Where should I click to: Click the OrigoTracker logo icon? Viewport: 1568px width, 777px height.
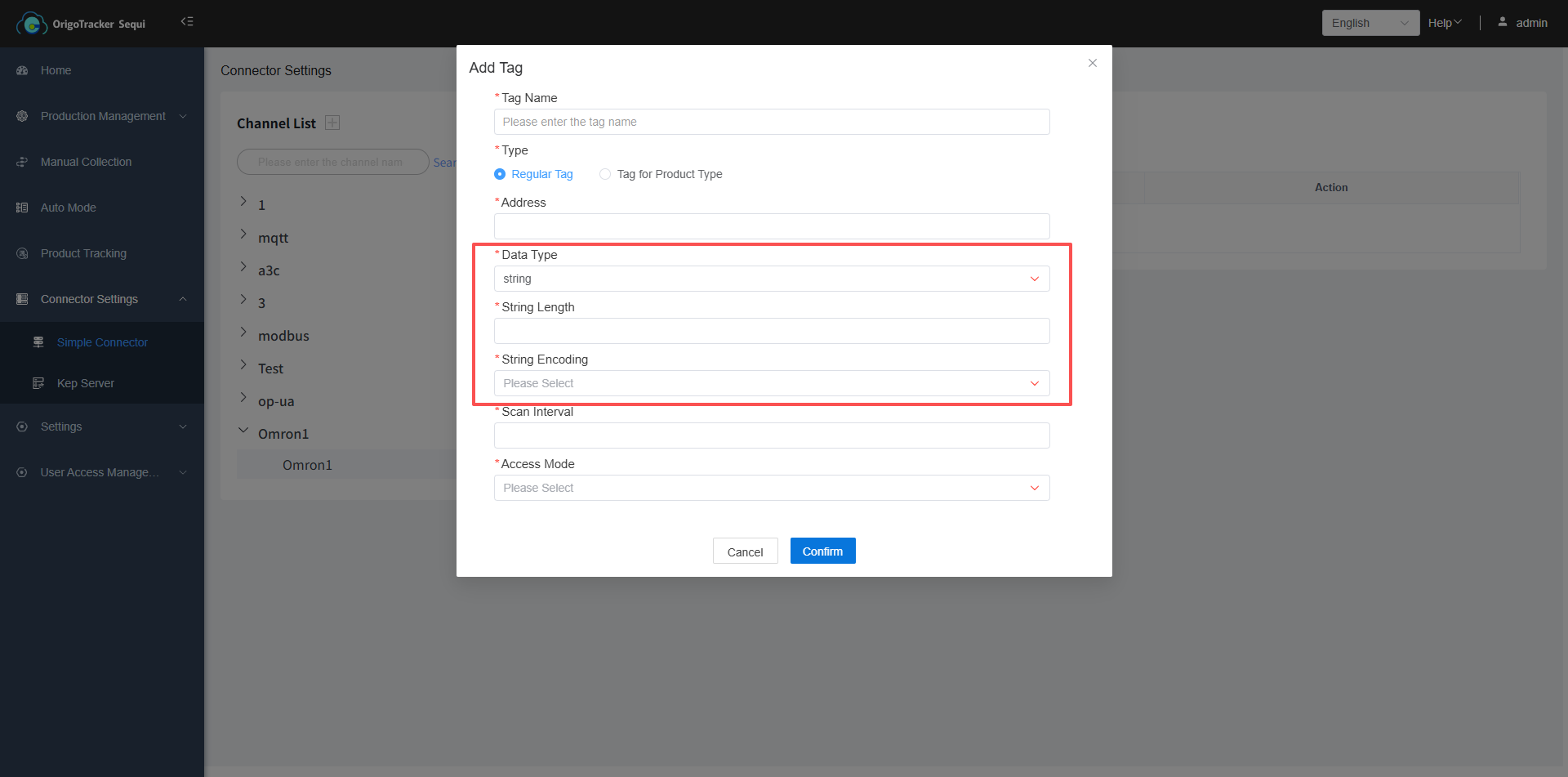pyautogui.click(x=32, y=24)
